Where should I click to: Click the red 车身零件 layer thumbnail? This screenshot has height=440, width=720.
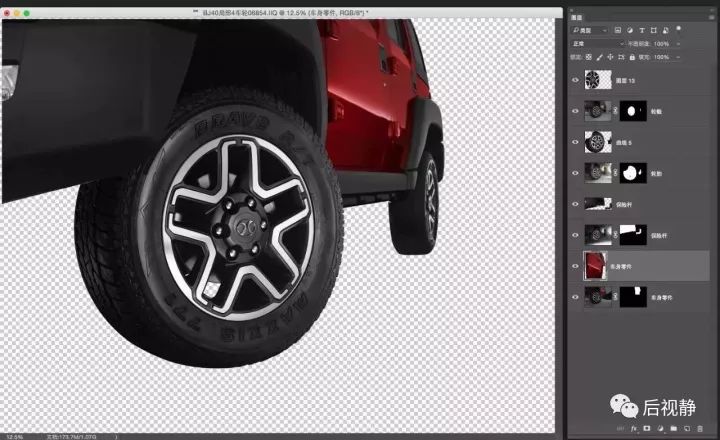pos(595,266)
